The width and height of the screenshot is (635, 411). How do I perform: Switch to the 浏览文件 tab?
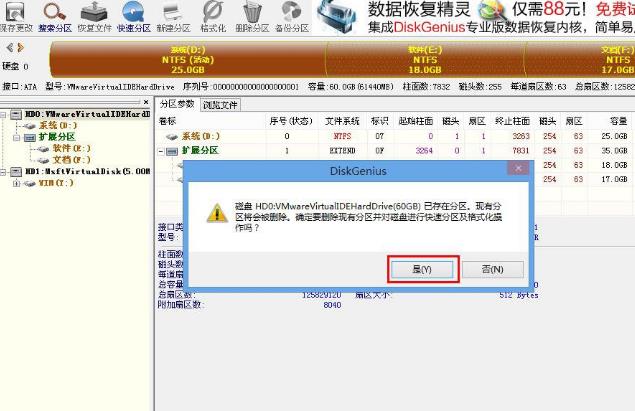click(x=220, y=104)
